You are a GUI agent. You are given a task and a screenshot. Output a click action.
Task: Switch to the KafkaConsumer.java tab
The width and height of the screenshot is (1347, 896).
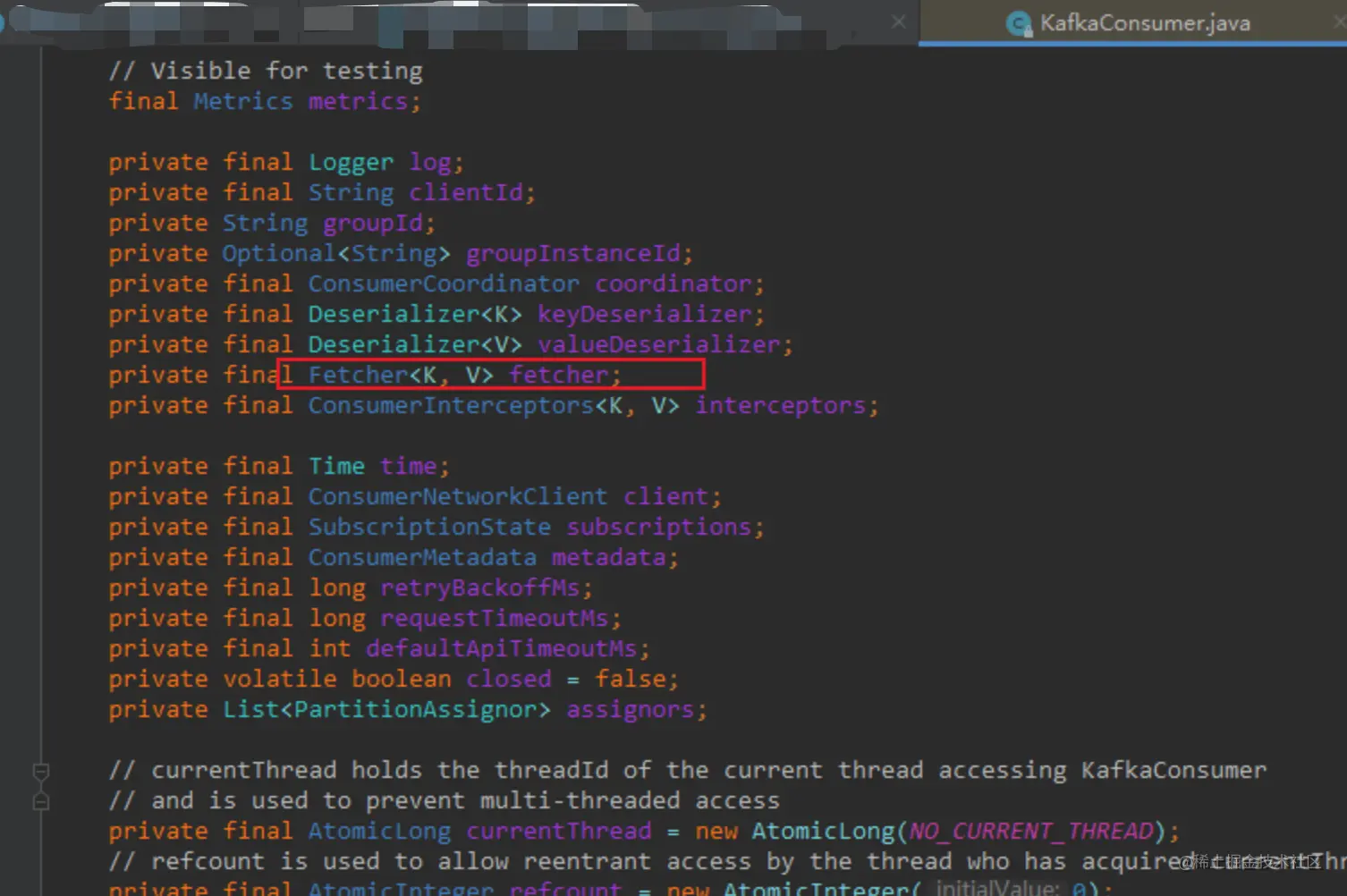tap(1132, 22)
